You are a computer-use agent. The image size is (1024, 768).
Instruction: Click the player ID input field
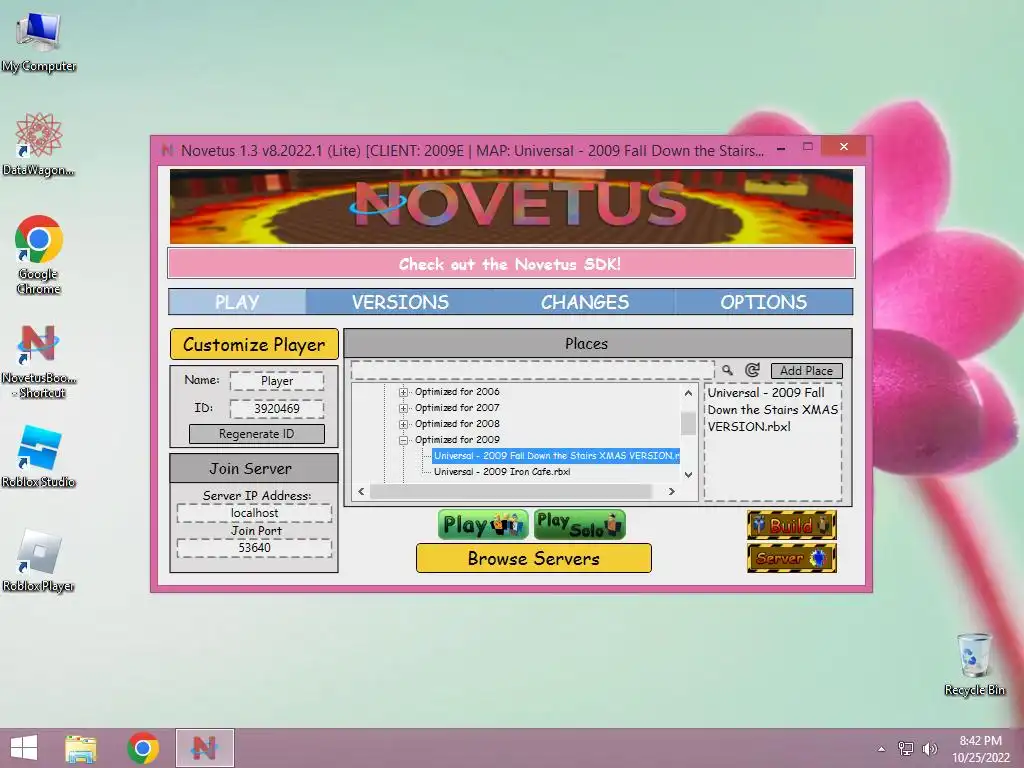coord(277,409)
